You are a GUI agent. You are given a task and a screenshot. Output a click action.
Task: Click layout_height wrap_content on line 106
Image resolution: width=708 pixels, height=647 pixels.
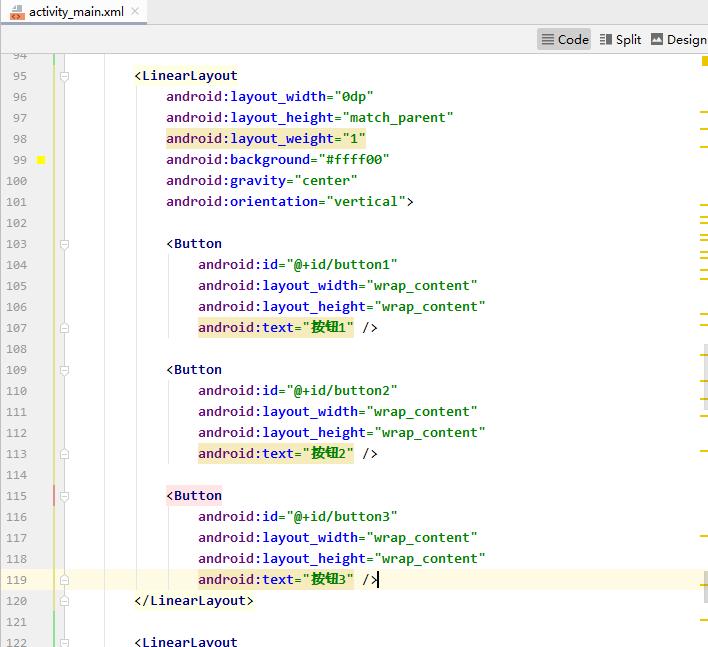tap(342, 307)
